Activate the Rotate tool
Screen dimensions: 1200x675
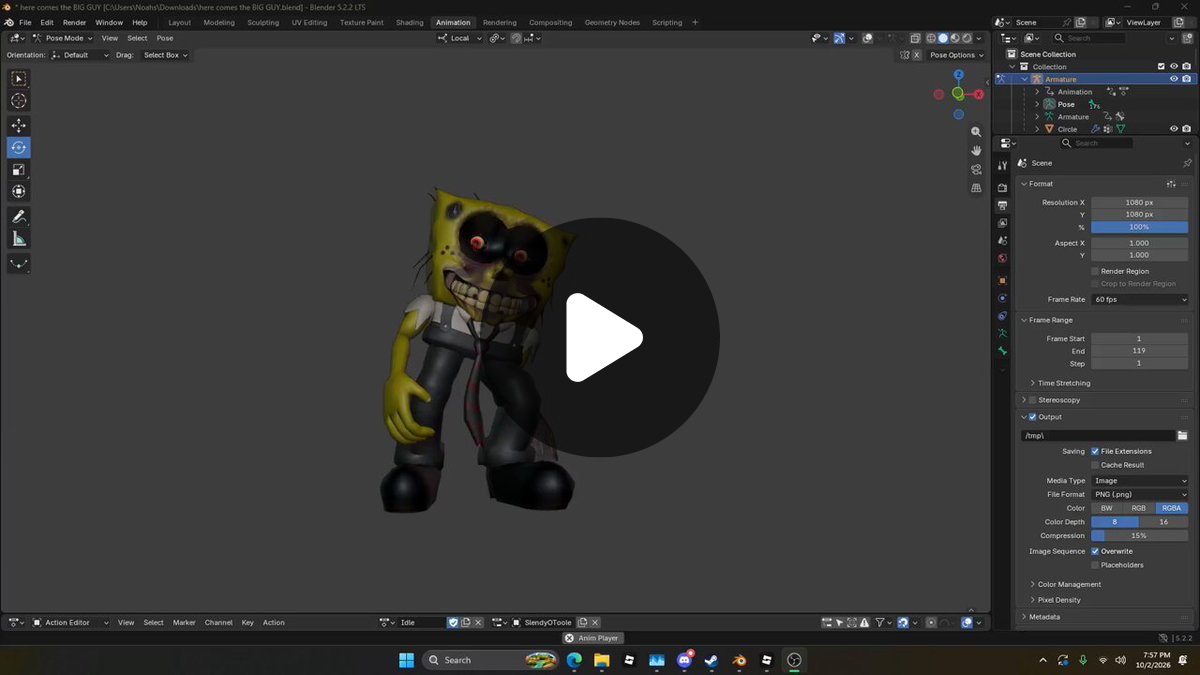(x=19, y=147)
